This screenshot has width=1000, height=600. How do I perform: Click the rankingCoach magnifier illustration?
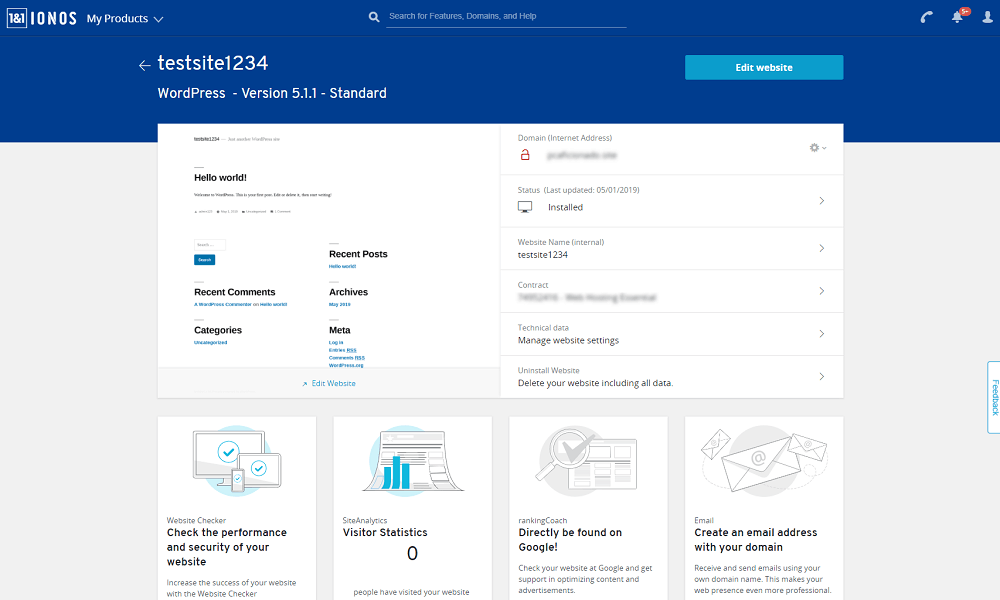pos(588,461)
